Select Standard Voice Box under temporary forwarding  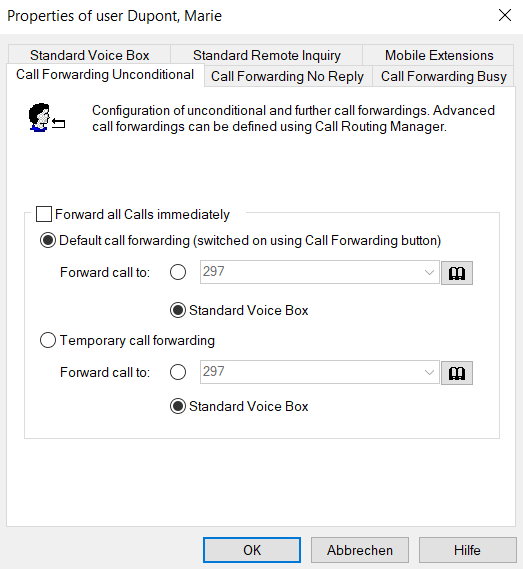point(178,406)
